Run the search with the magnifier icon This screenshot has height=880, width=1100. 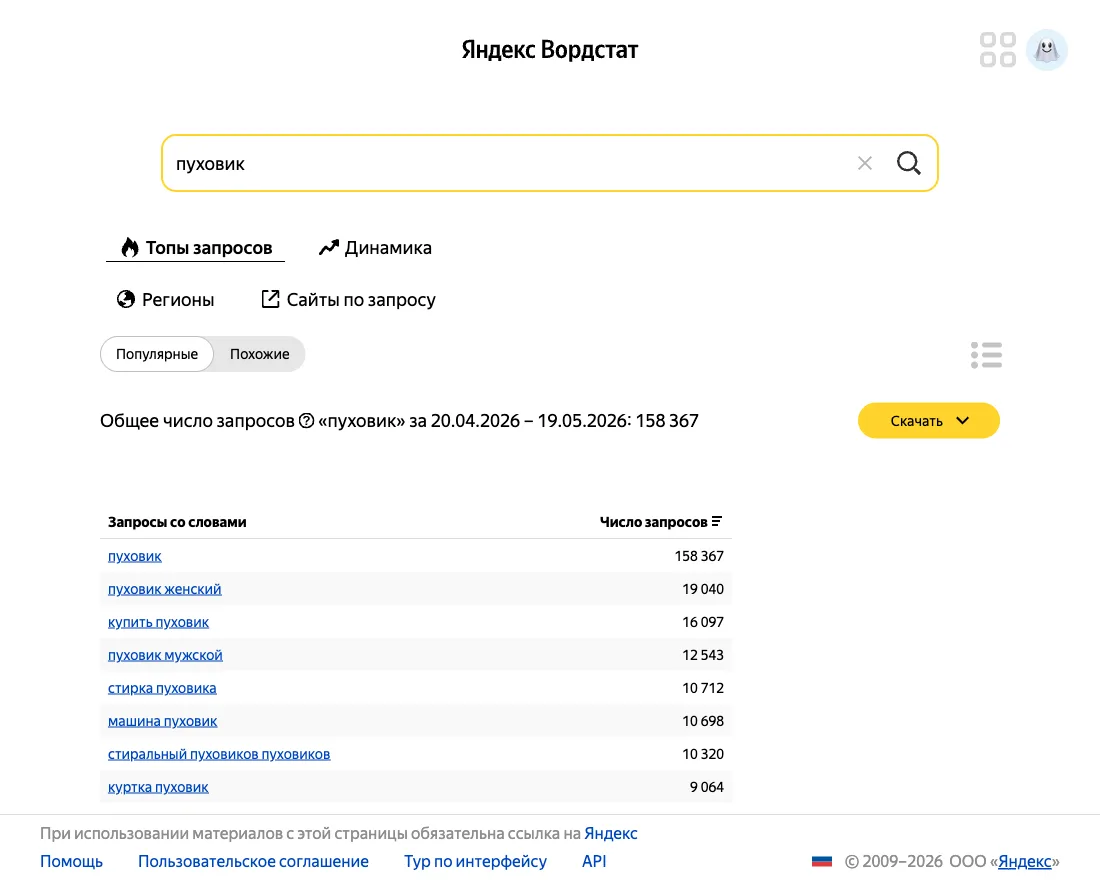[908, 163]
